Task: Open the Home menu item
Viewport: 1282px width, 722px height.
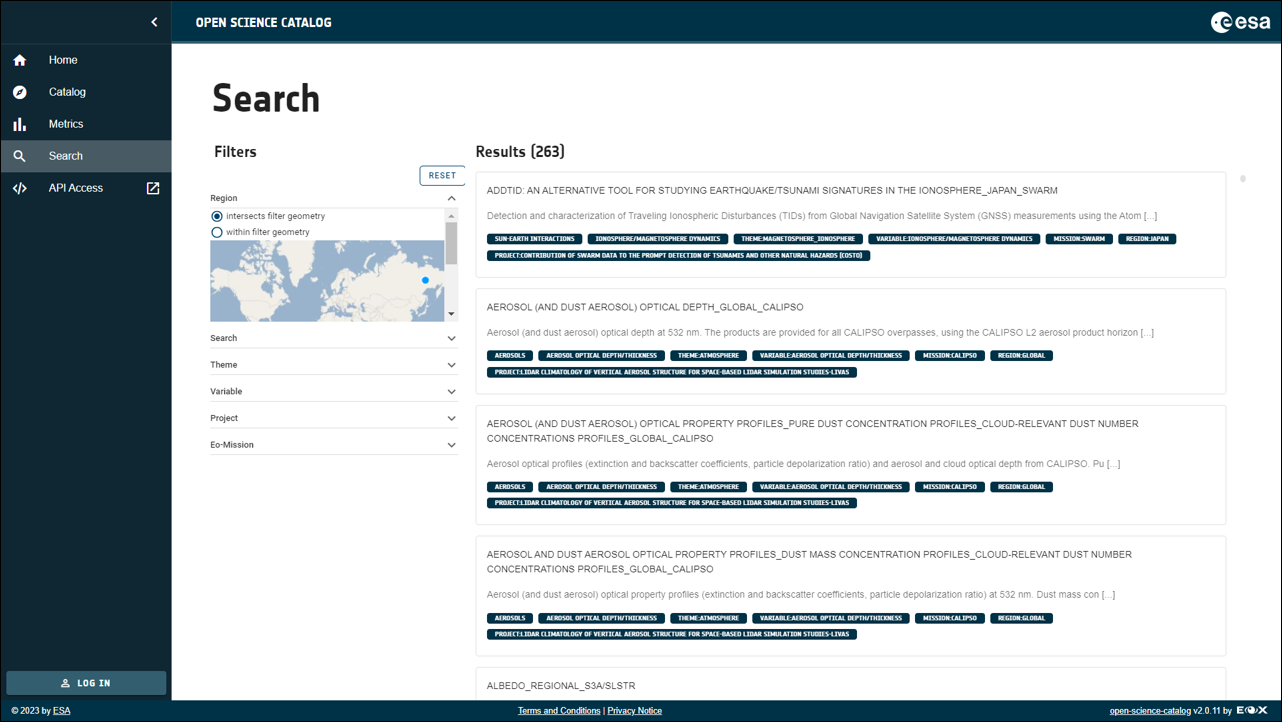Action: pyautogui.click(x=63, y=60)
